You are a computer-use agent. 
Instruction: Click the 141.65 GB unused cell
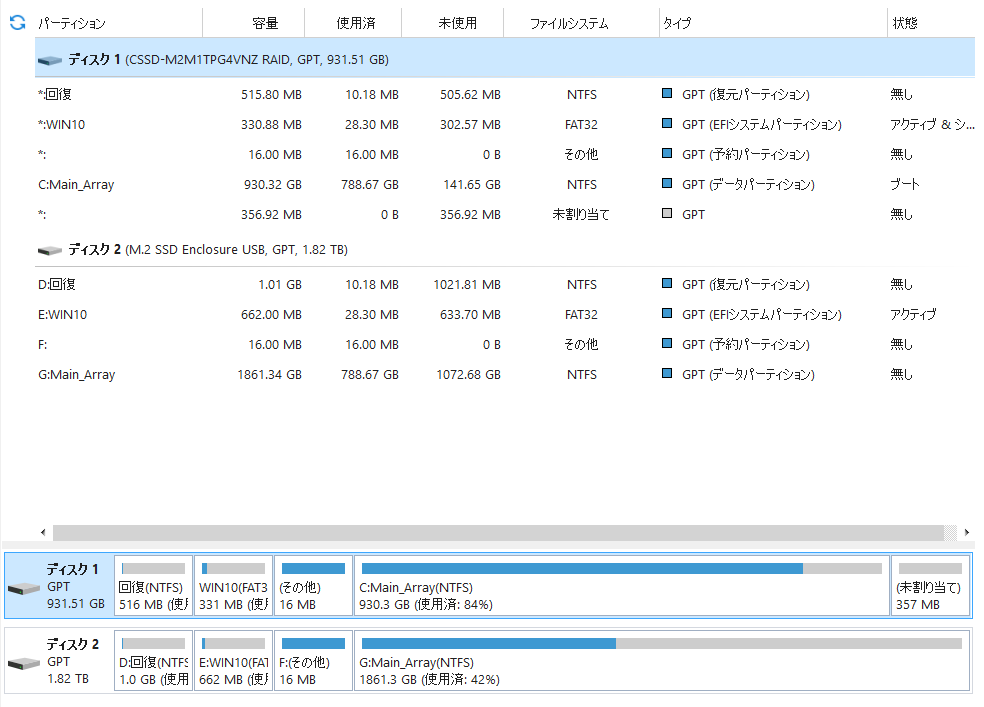pos(471,184)
